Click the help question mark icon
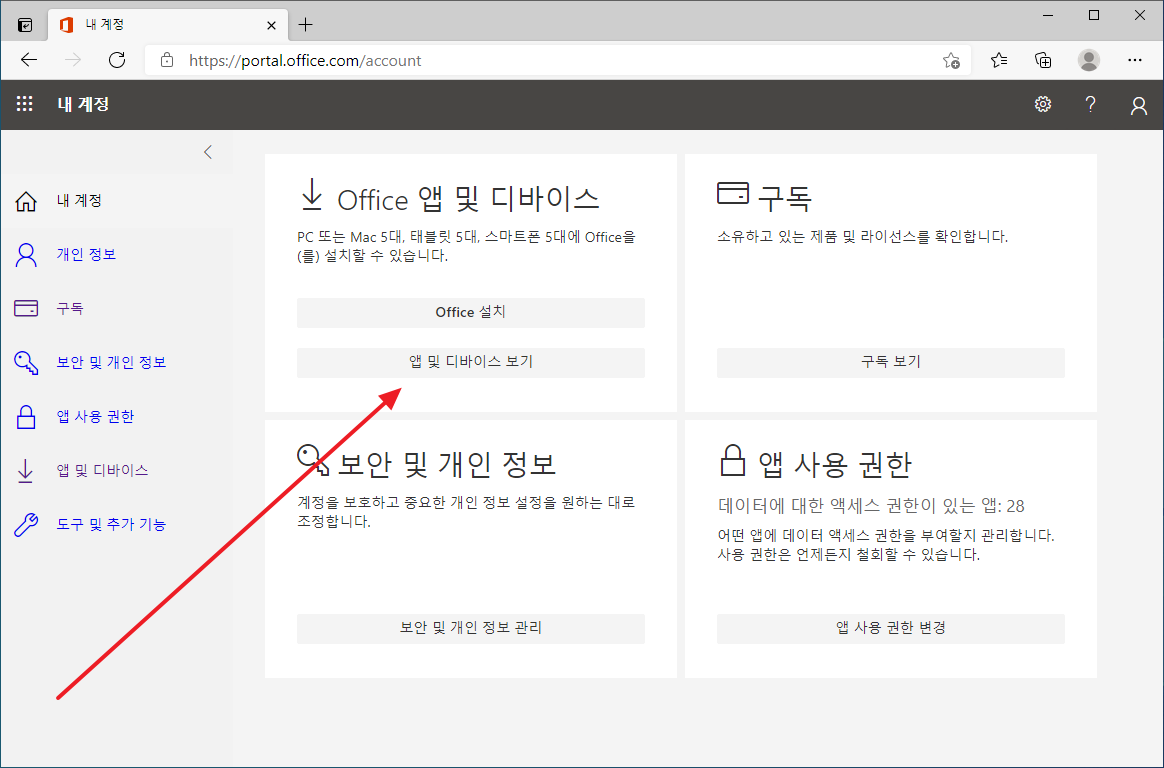 coord(1090,105)
